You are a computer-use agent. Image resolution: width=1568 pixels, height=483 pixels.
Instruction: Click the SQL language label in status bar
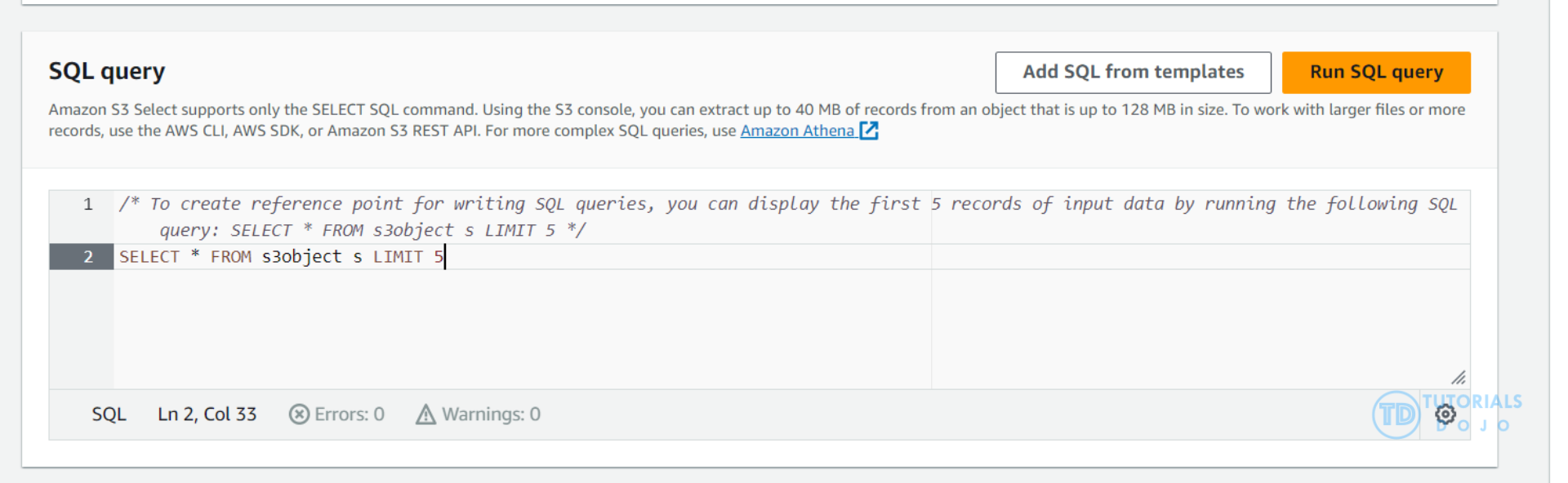click(x=109, y=414)
